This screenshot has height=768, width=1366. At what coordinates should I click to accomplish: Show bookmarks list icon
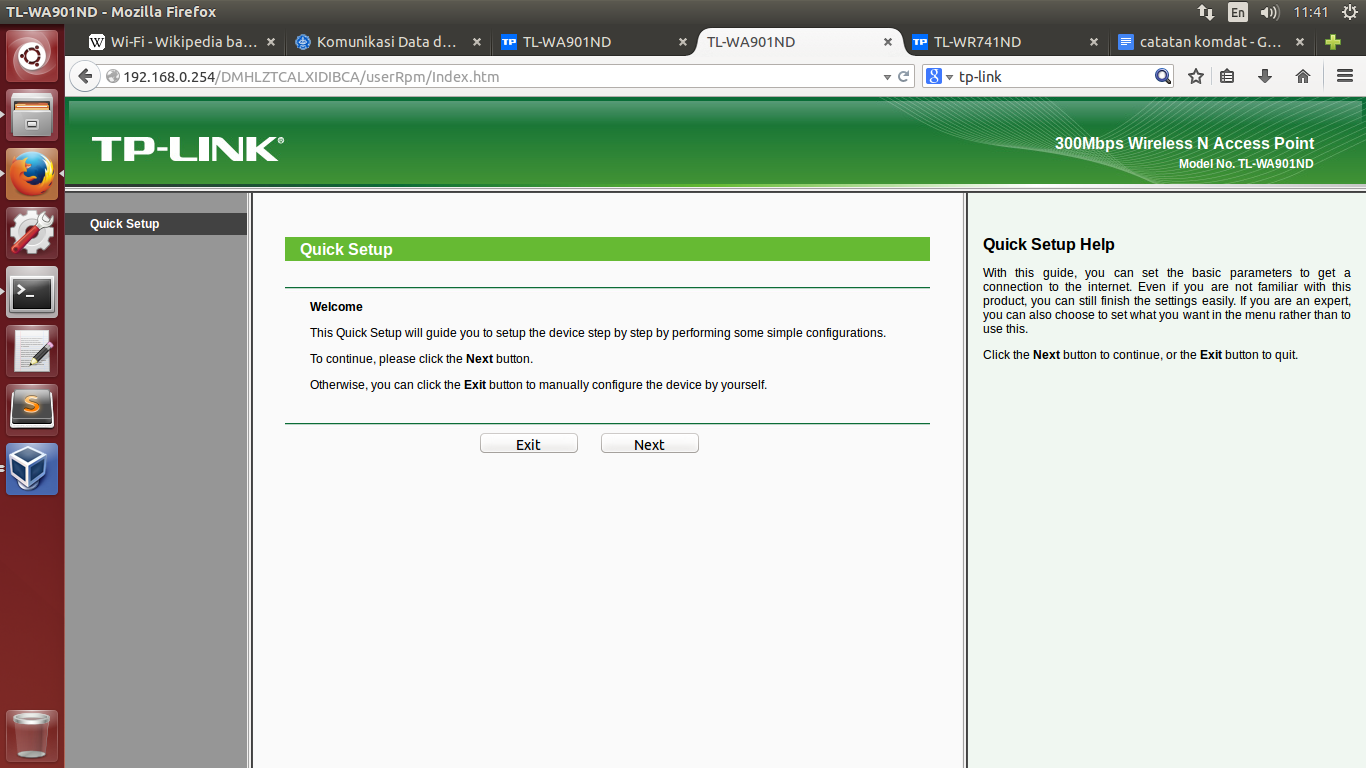point(1227,76)
